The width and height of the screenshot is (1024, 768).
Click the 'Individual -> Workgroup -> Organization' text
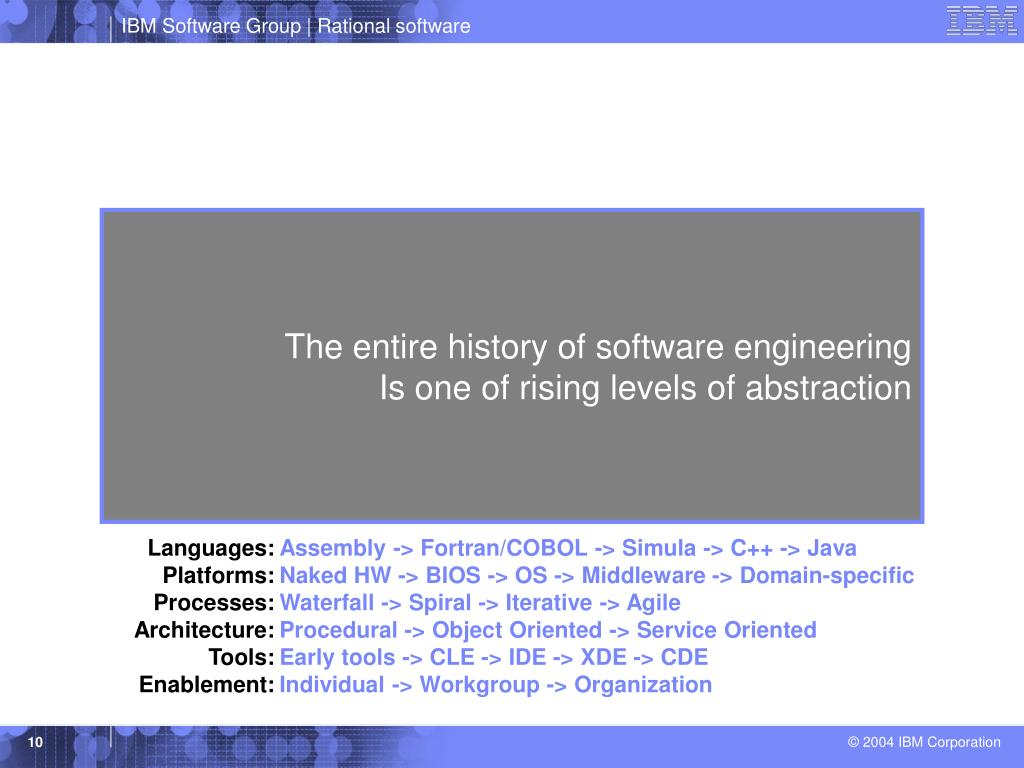[496, 685]
